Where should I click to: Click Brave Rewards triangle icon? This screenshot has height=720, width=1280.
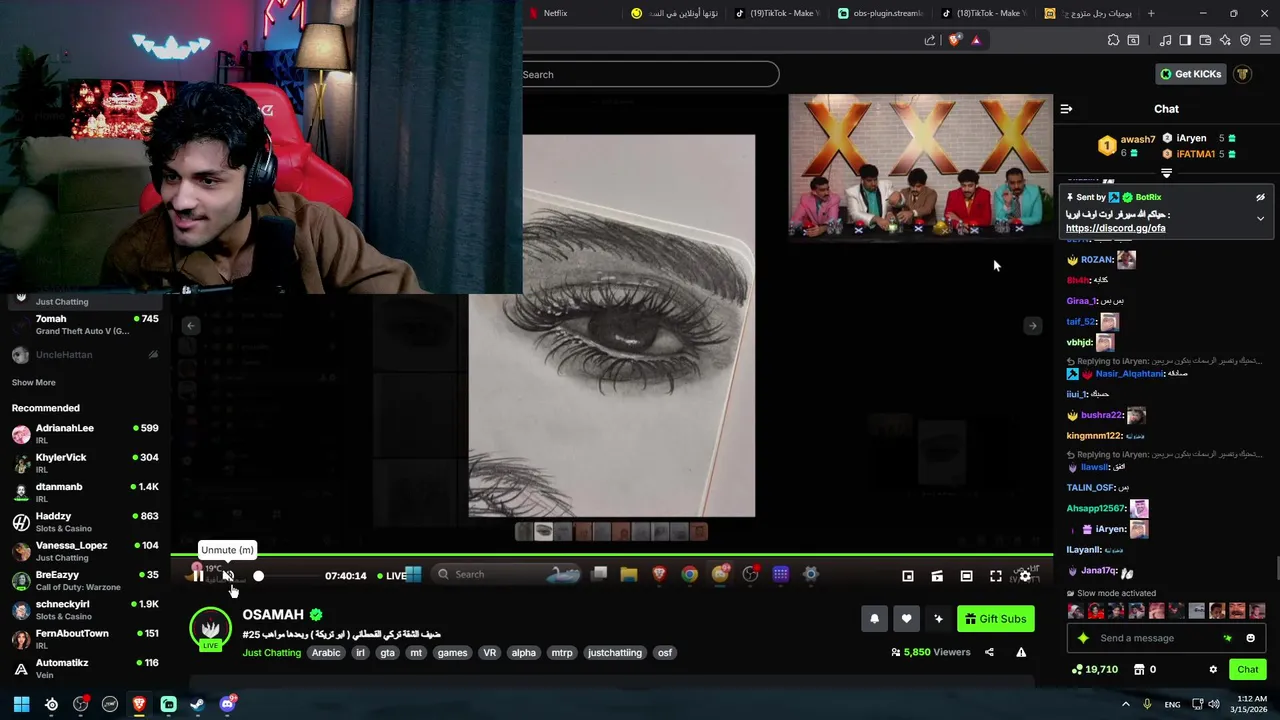pyautogui.click(x=977, y=40)
